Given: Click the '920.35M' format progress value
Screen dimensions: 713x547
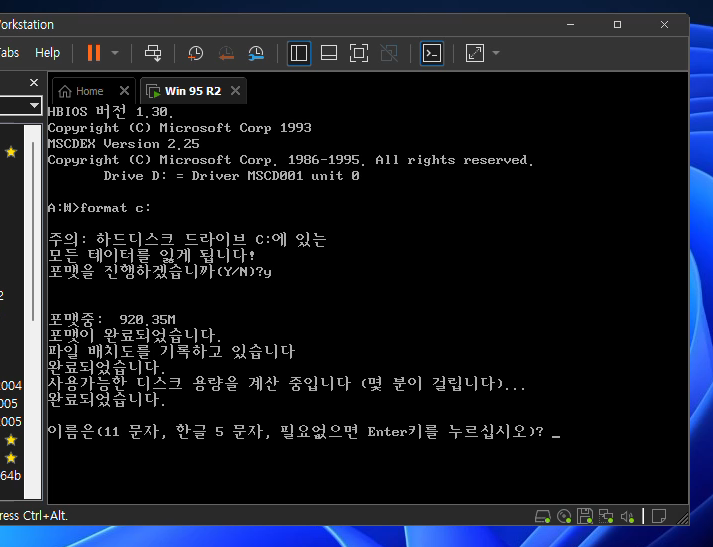Looking at the screenshot, I should pos(147,319).
